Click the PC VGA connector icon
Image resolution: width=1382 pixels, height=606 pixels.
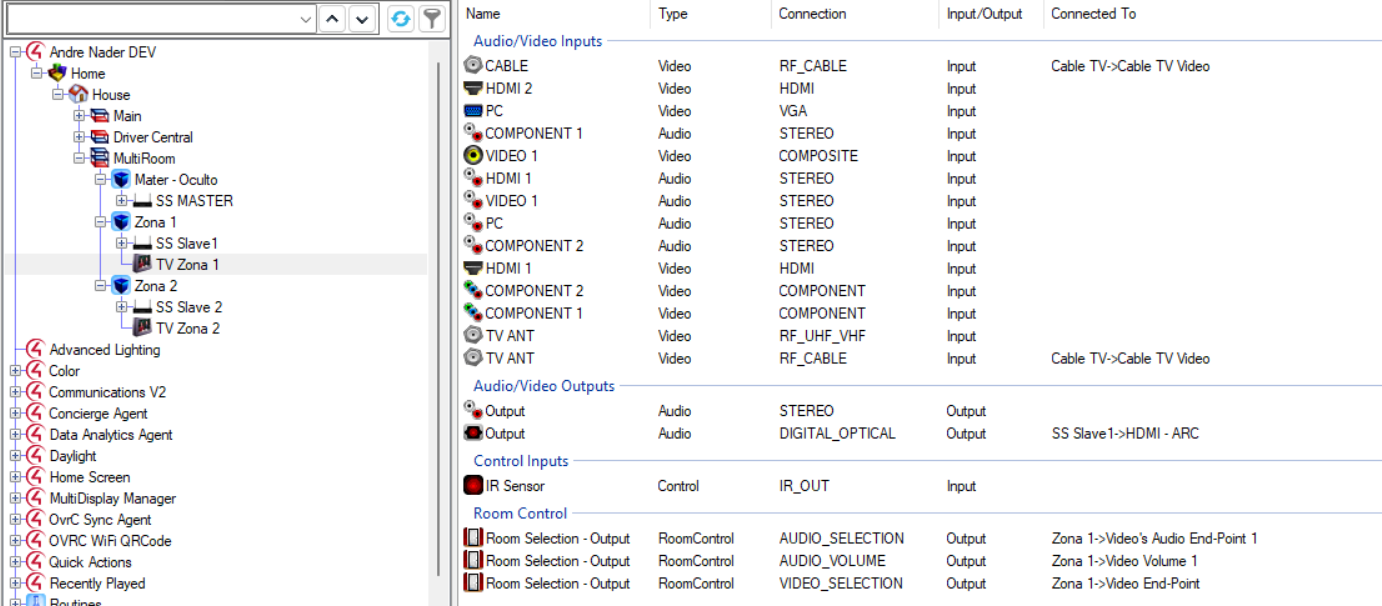click(474, 111)
